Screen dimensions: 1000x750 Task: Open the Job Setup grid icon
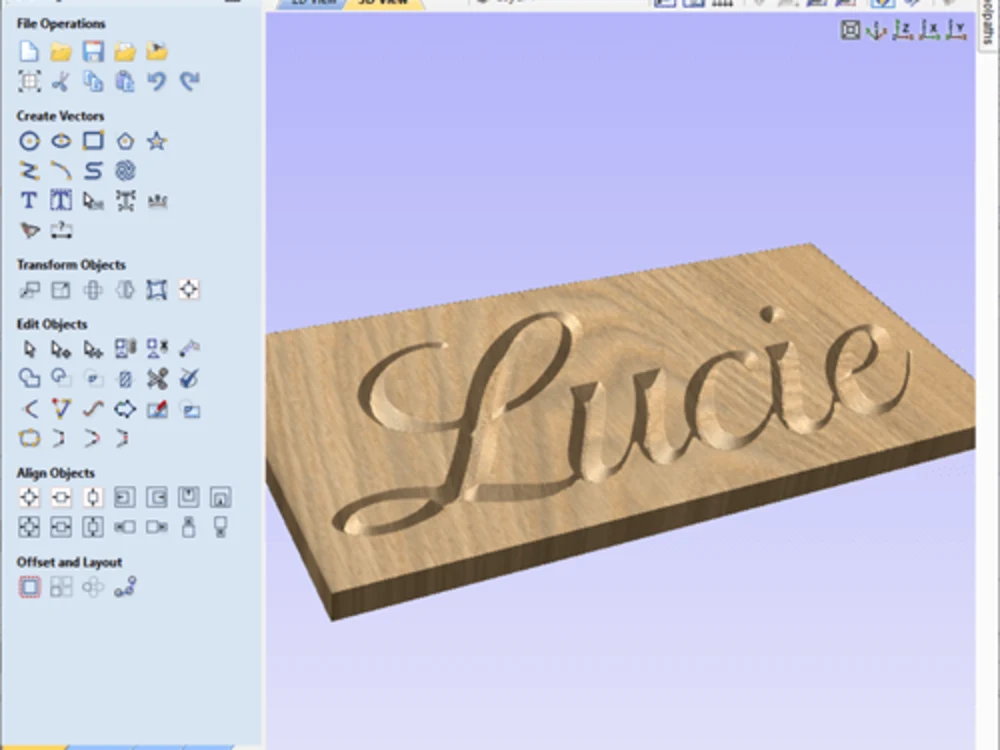(x=29, y=81)
